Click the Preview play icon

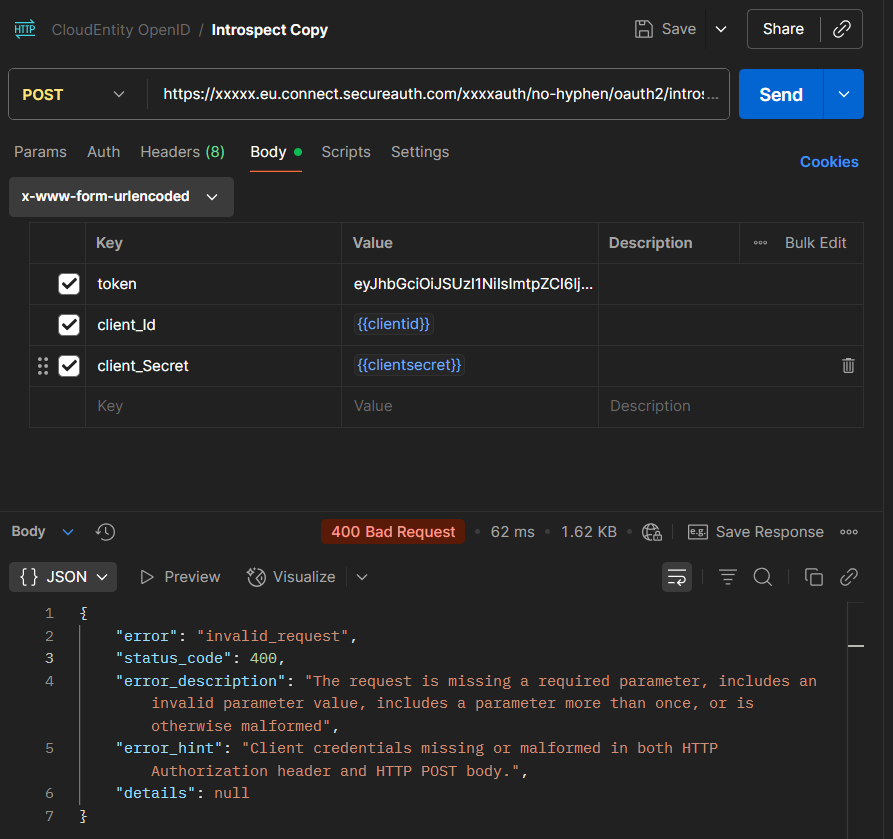click(x=147, y=577)
